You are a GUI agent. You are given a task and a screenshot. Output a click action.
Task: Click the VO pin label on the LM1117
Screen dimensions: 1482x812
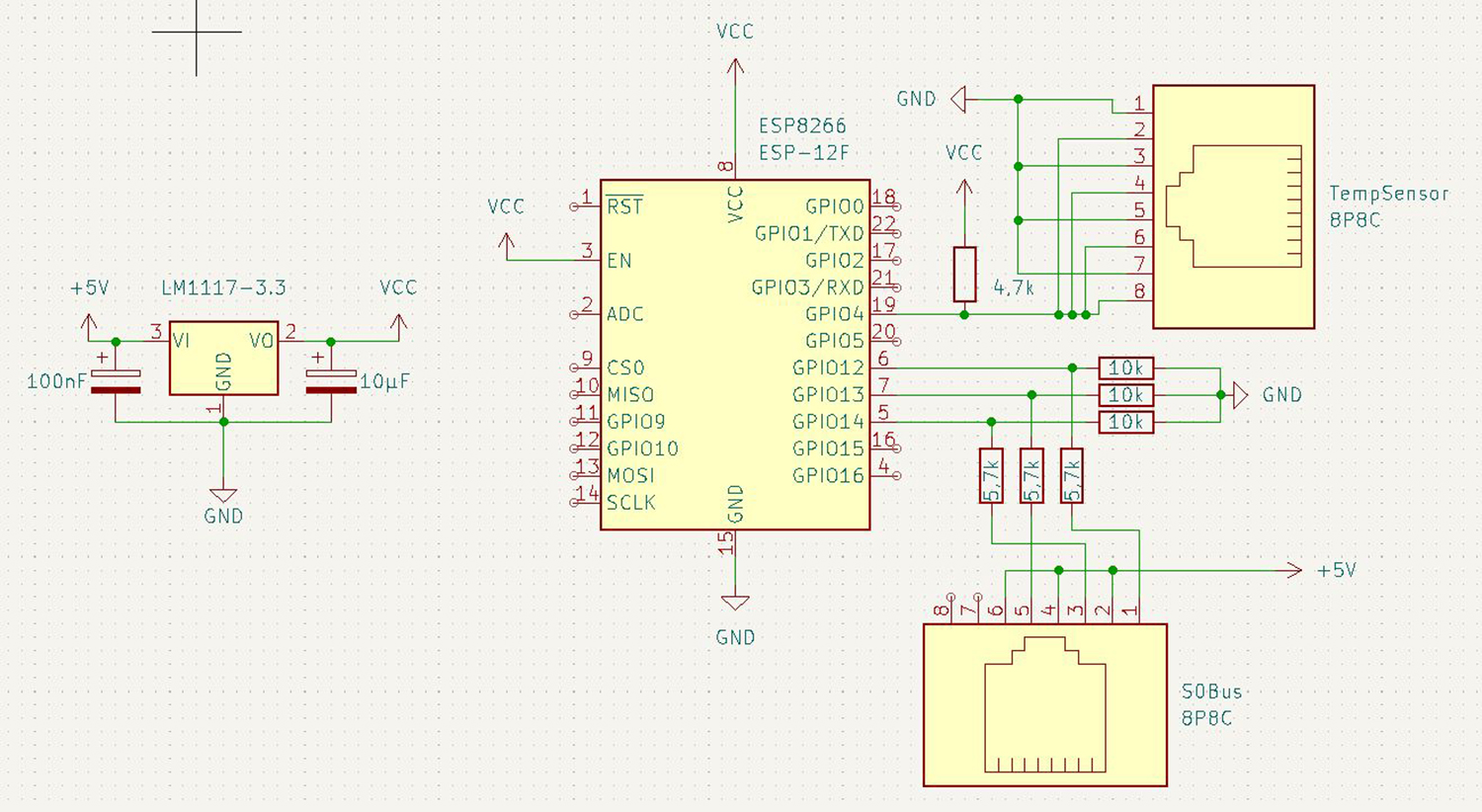[261, 341]
